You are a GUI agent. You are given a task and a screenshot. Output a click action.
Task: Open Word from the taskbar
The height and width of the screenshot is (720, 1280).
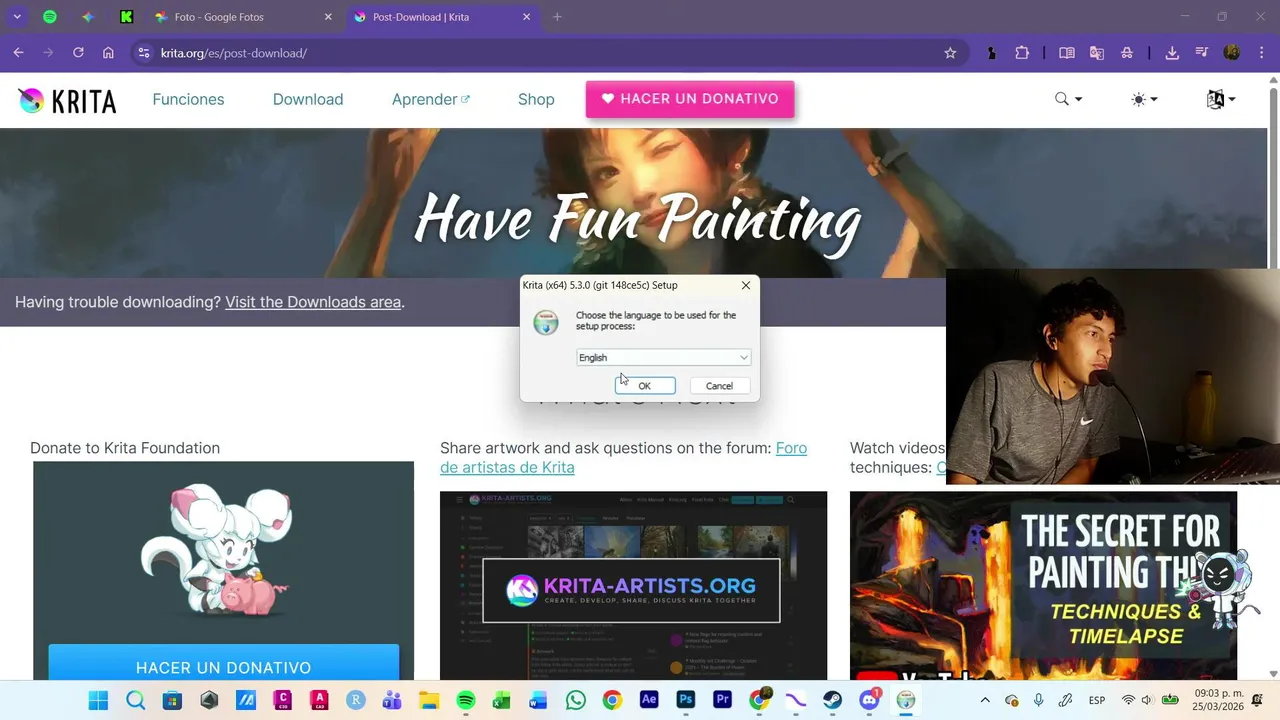[x=539, y=700]
